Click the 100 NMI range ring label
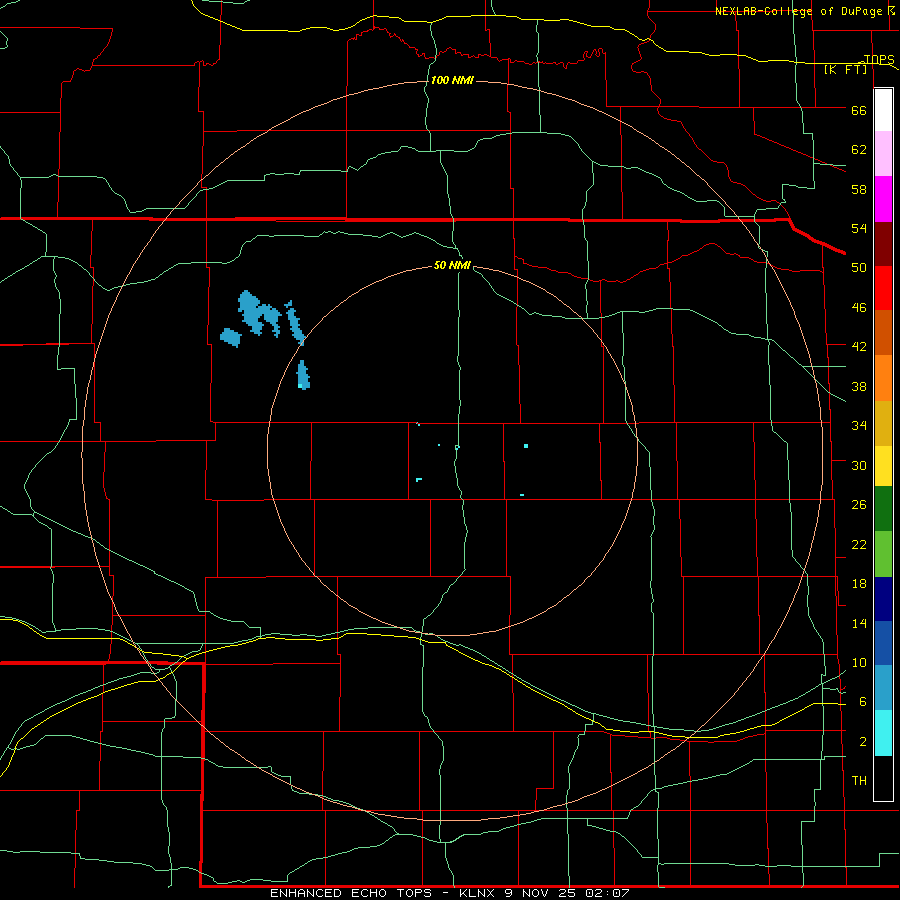This screenshot has width=900, height=900. (452, 80)
